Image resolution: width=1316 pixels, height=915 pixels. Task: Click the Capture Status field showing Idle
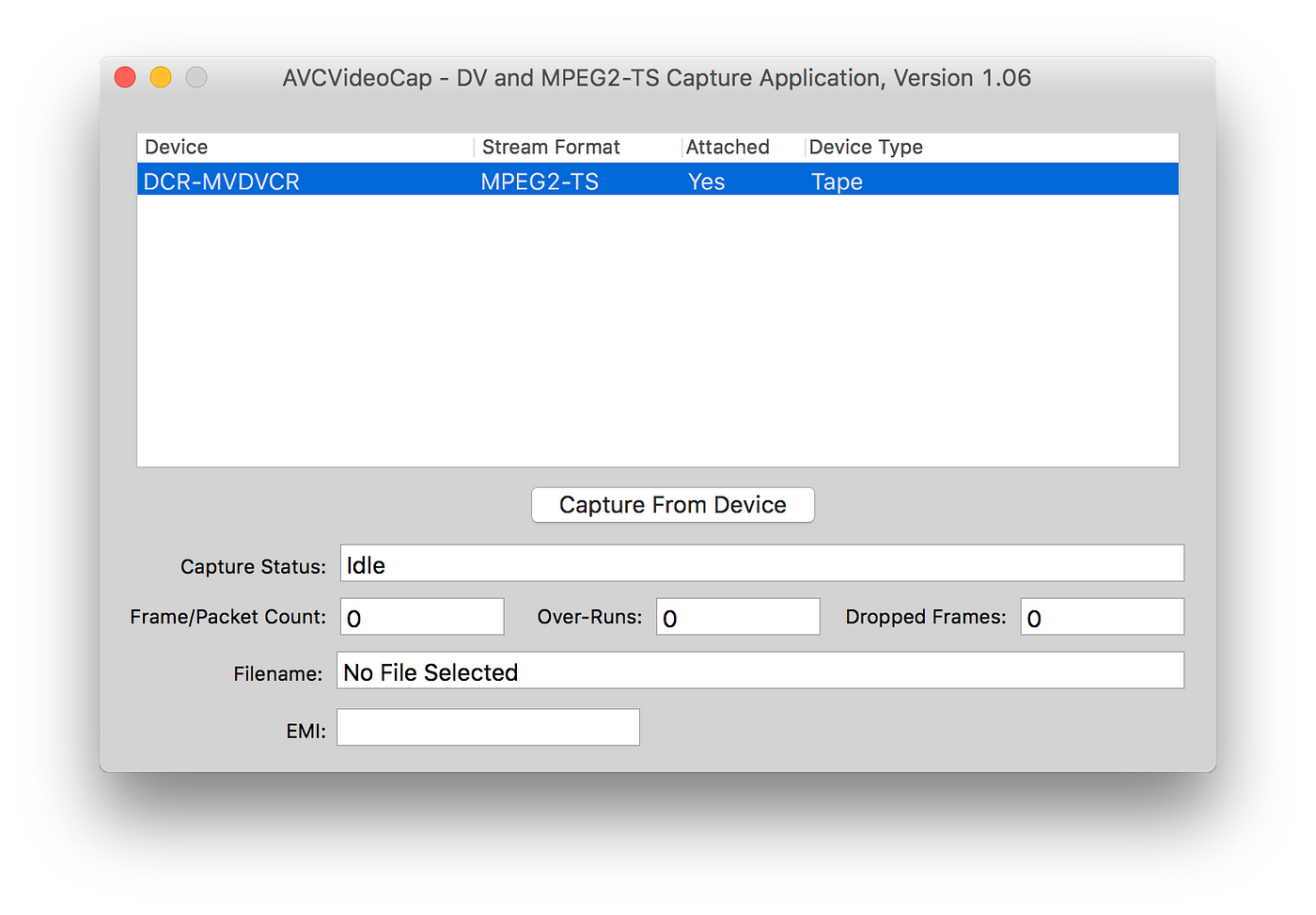tap(761, 563)
